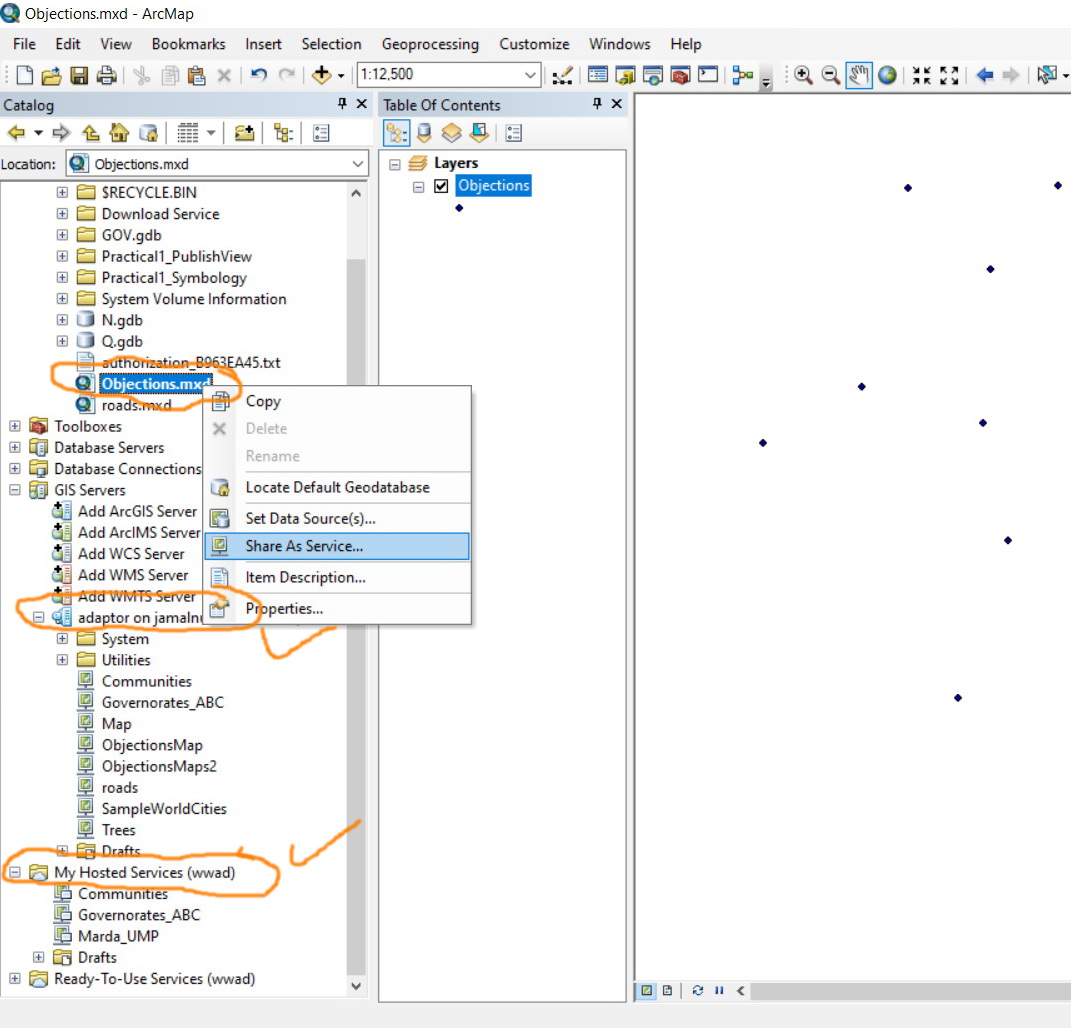Open the Bookmarks menu
1071x1028 pixels.
(189, 44)
